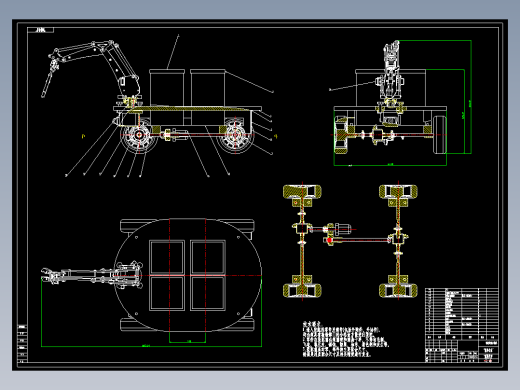Select the drive motor in the drivetrain layout
The width and height of the screenshot is (520, 390).
342,229
